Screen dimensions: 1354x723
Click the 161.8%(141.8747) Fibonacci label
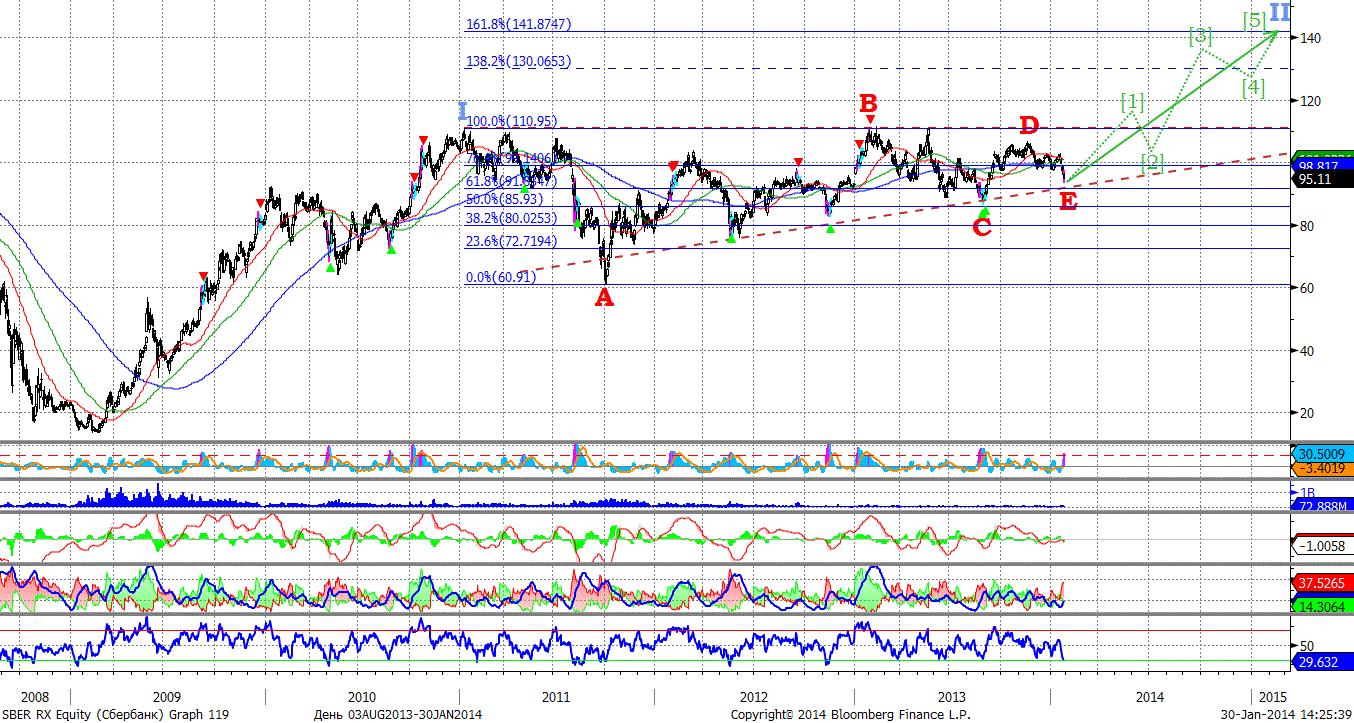tap(519, 24)
